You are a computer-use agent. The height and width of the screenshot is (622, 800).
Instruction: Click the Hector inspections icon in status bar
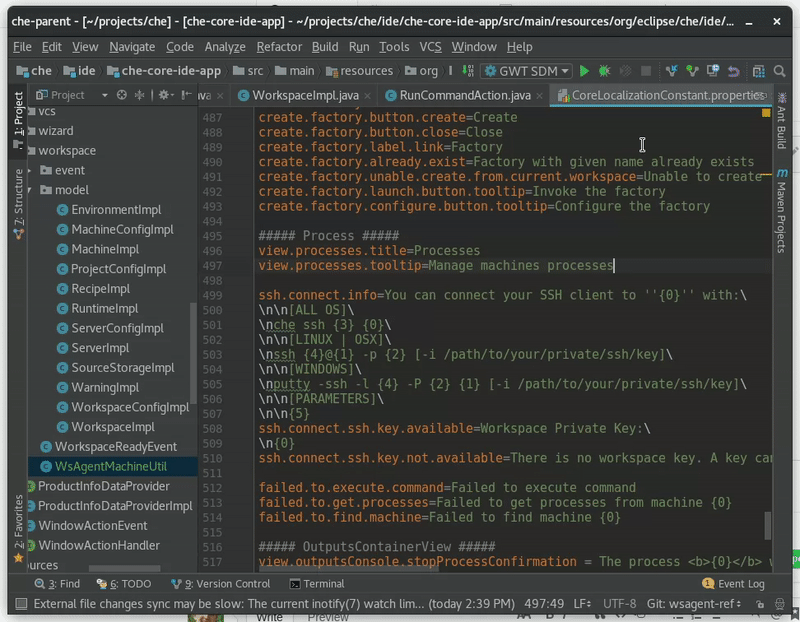[x=780, y=604]
